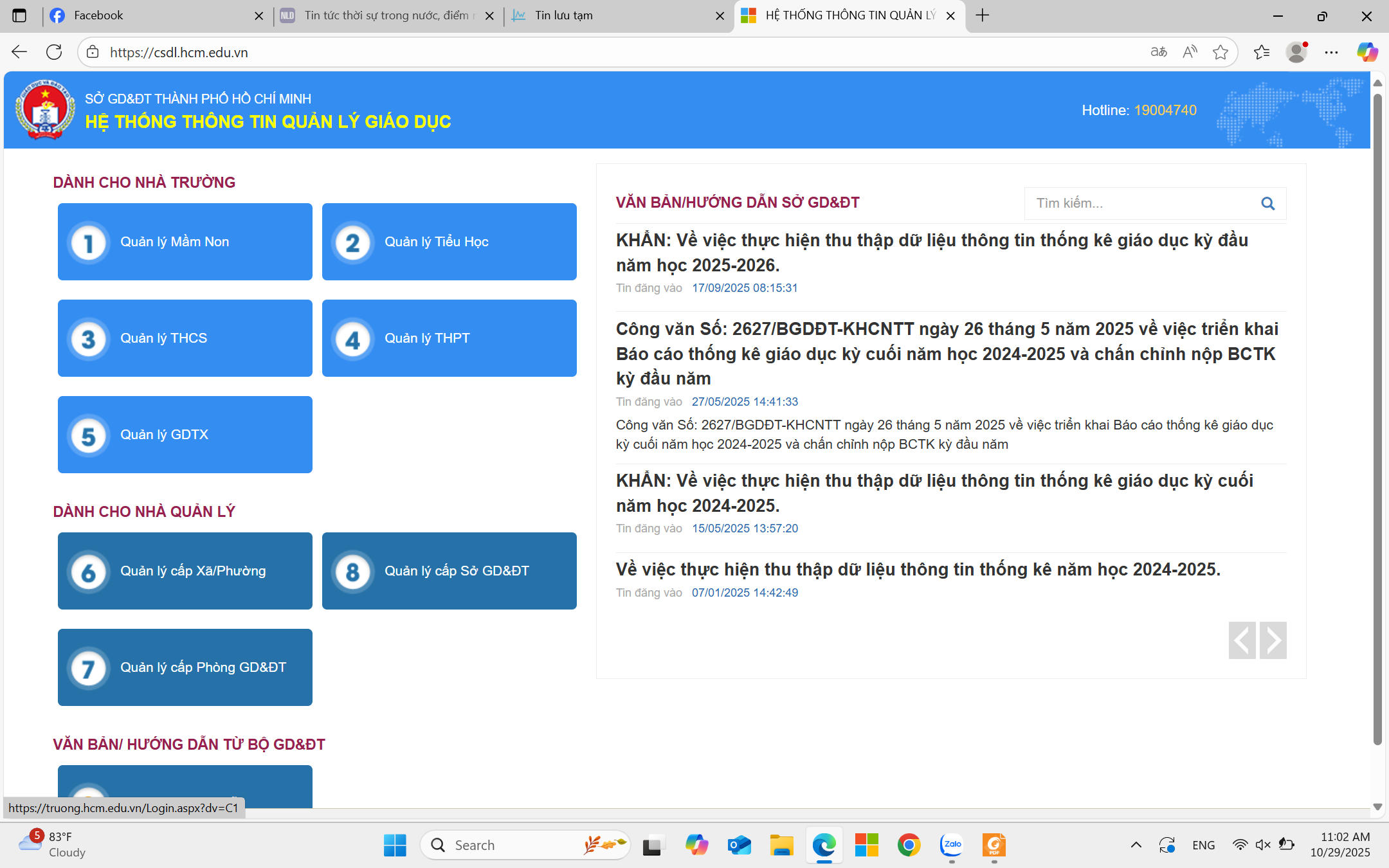The width and height of the screenshot is (1389, 868).
Task: Open Outlook from the taskbar
Action: (740, 845)
